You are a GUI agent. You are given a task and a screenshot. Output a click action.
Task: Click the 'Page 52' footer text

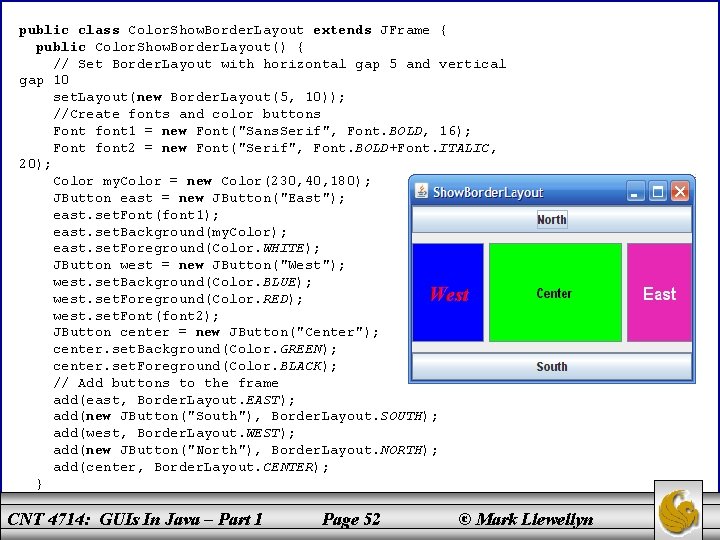[351, 519]
